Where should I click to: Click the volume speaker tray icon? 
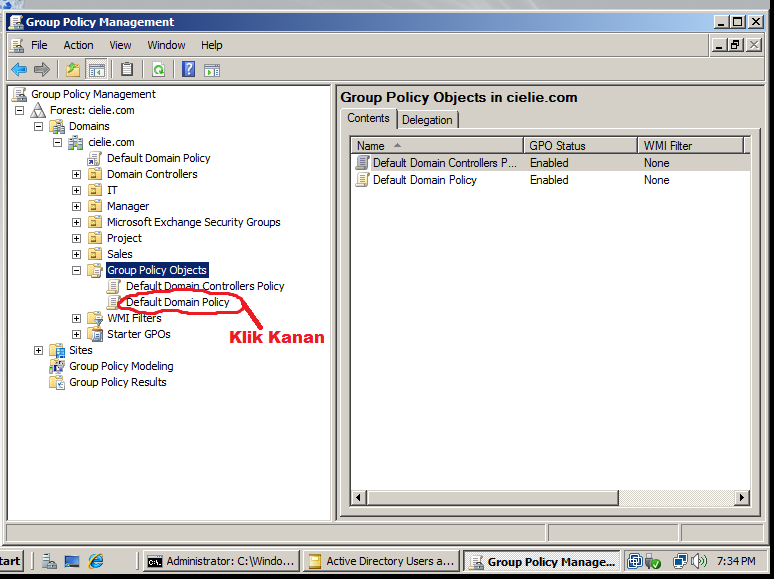click(x=699, y=561)
